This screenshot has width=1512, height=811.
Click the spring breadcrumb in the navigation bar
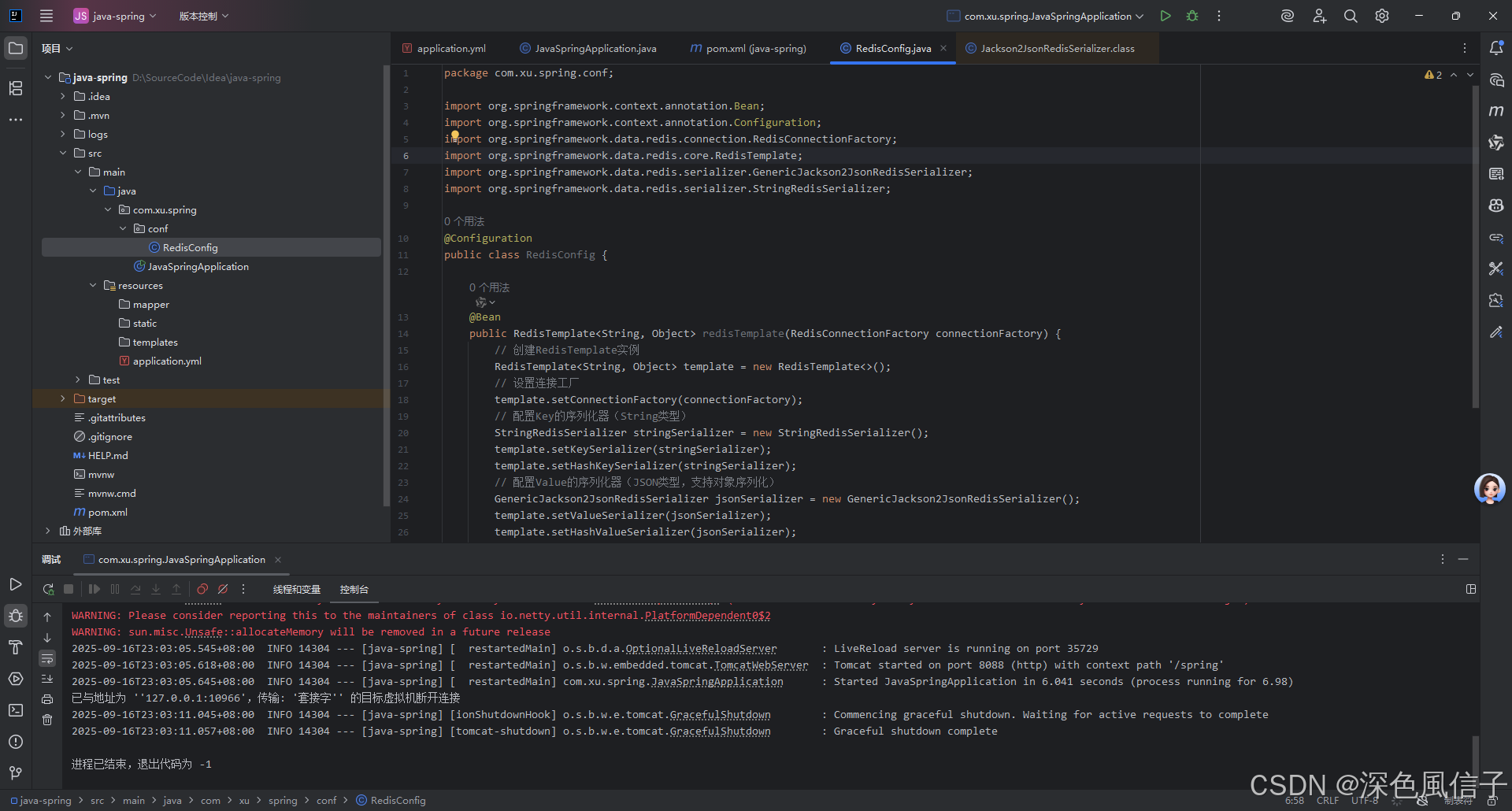click(283, 800)
